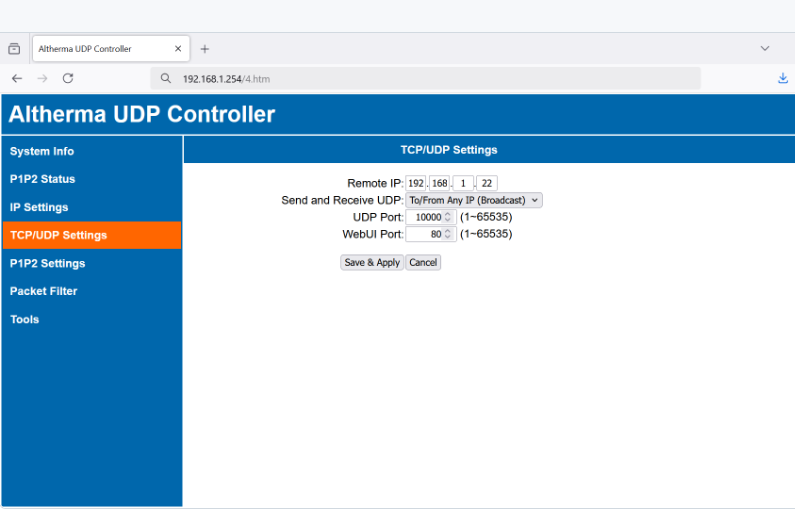Close the Altherma UDP Controller tab
Viewport: 795px width, 532px height.
coord(178,49)
